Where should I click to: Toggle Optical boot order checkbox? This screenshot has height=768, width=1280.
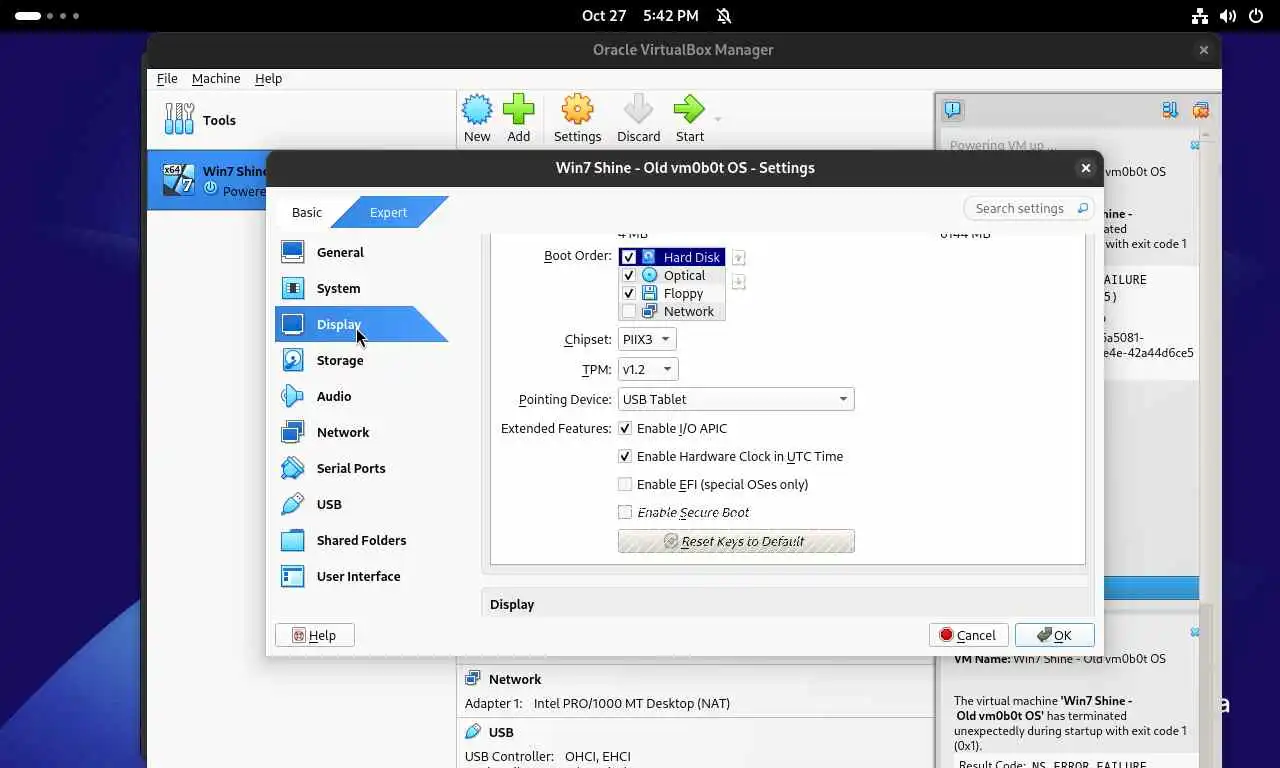(629, 275)
